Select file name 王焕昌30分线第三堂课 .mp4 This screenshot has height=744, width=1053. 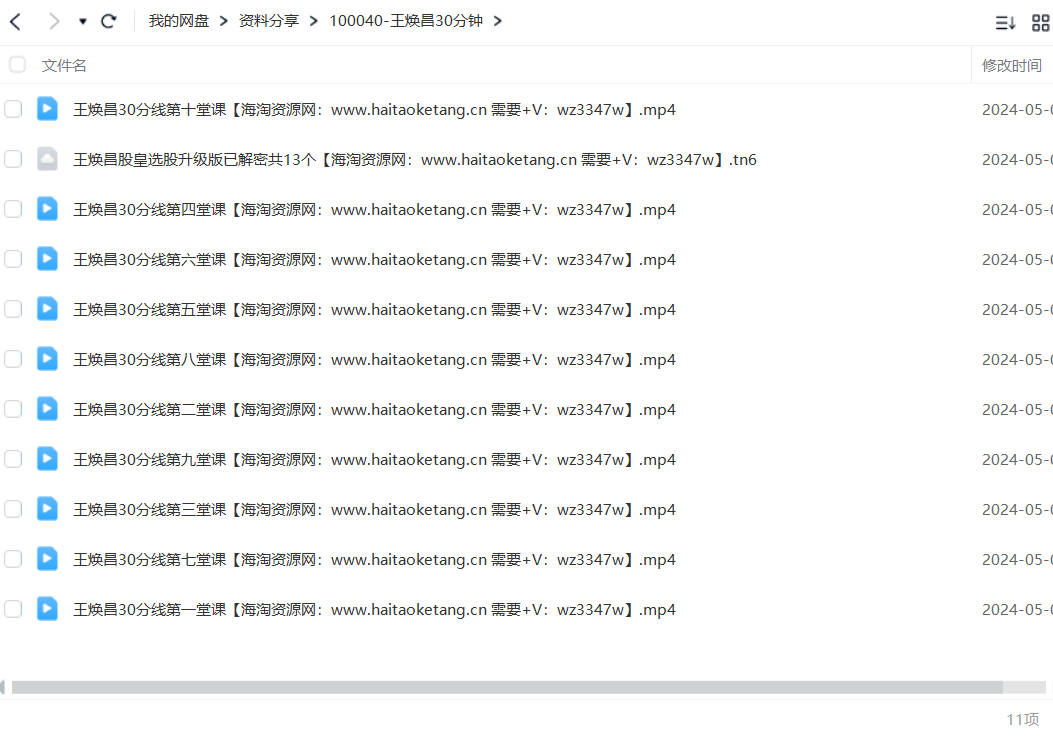click(x=374, y=510)
